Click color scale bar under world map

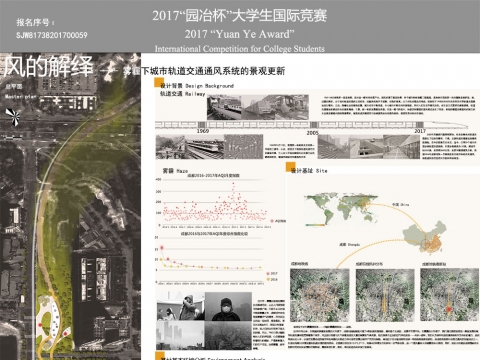tap(315, 225)
